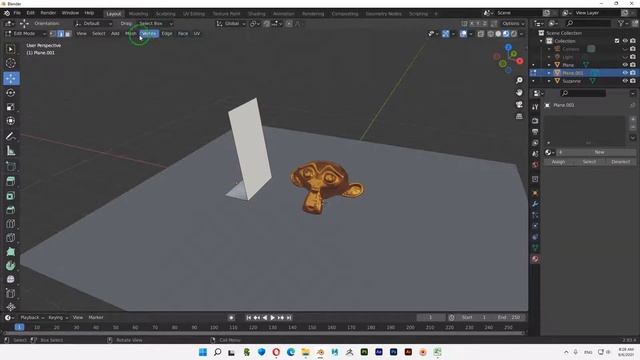Open the Keying dropdown in timeline

click(x=58, y=318)
